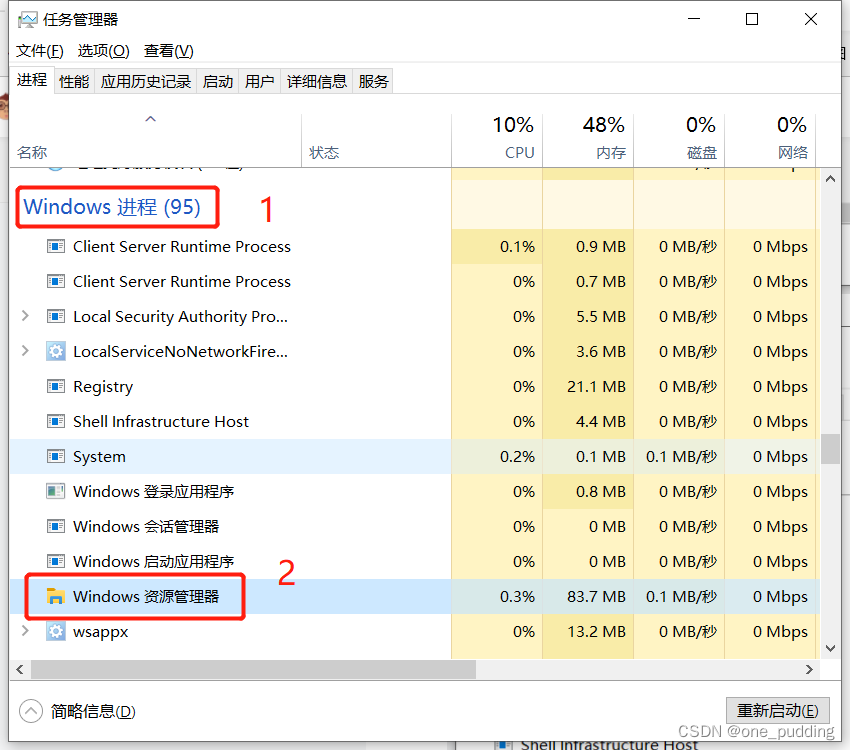Viewport: 850px width, 750px height.
Task: Minimize the Task Manager window
Action: point(694,20)
